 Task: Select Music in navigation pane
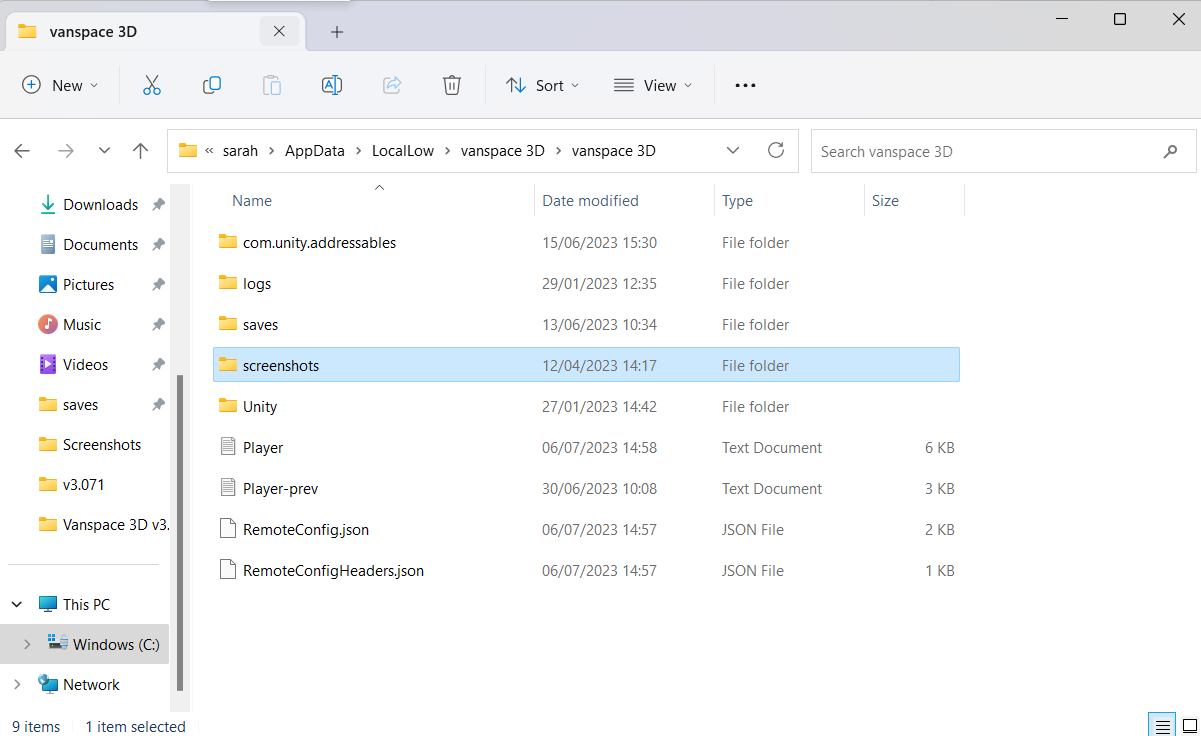click(x=82, y=324)
